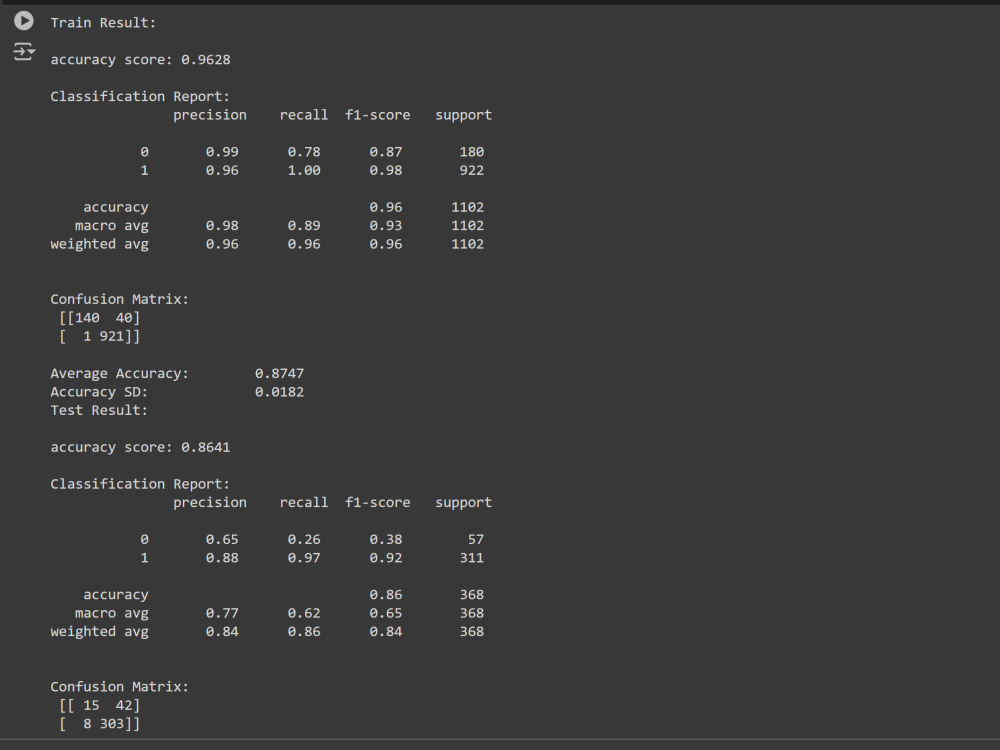Click the 0.87 f1-score for train class 0
Image resolution: width=1000 pixels, height=750 pixels.
(x=385, y=152)
